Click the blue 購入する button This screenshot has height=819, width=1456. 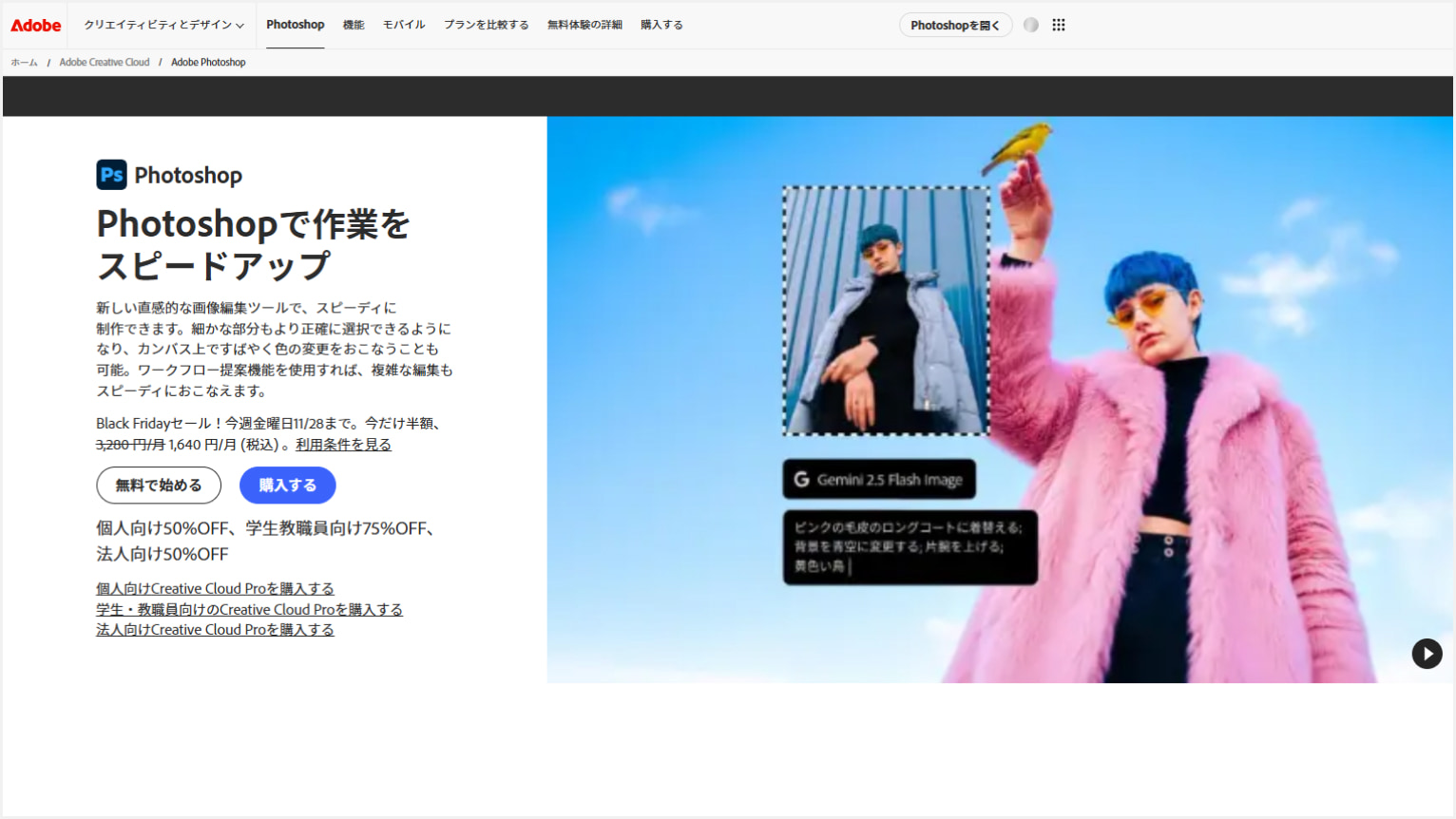click(287, 485)
